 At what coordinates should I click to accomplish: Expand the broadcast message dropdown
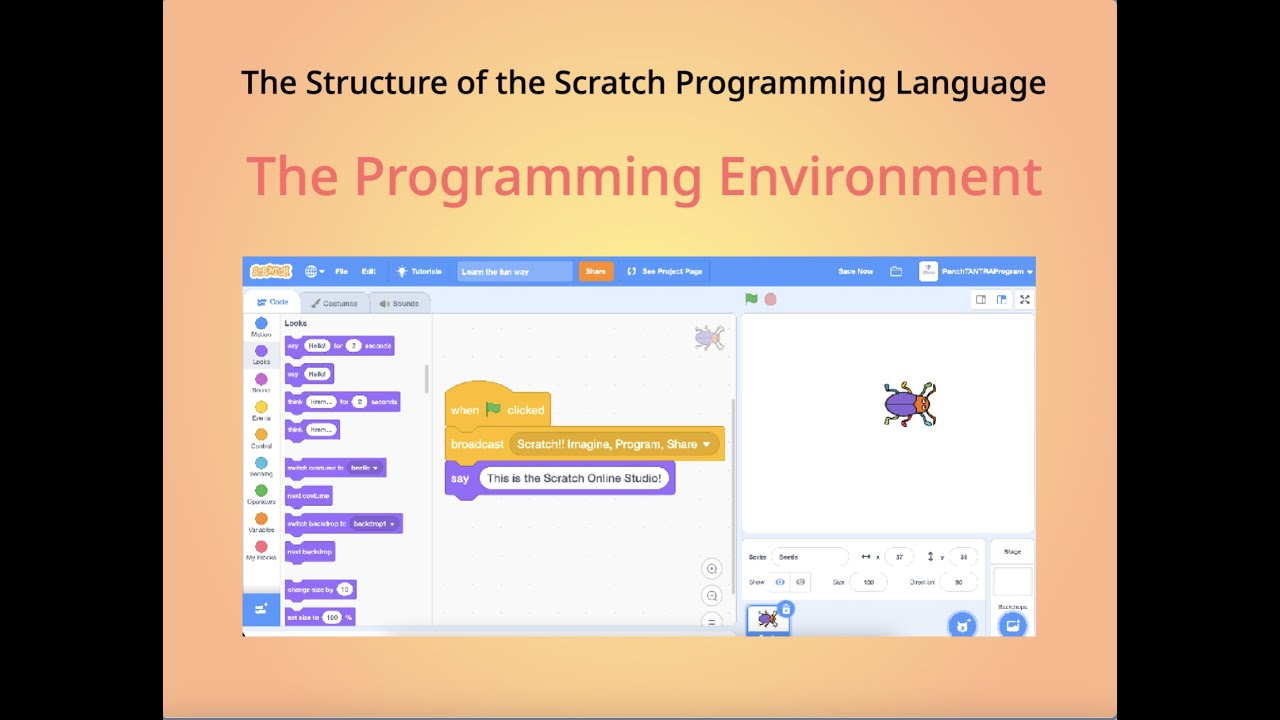(x=706, y=444)
